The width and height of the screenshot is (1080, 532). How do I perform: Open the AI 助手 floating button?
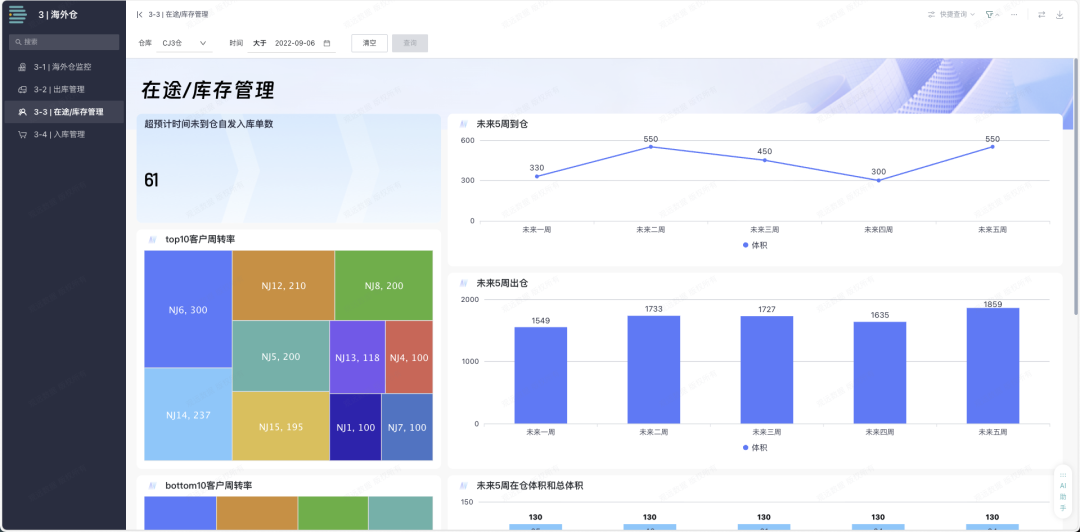(x=1063, y=491)
